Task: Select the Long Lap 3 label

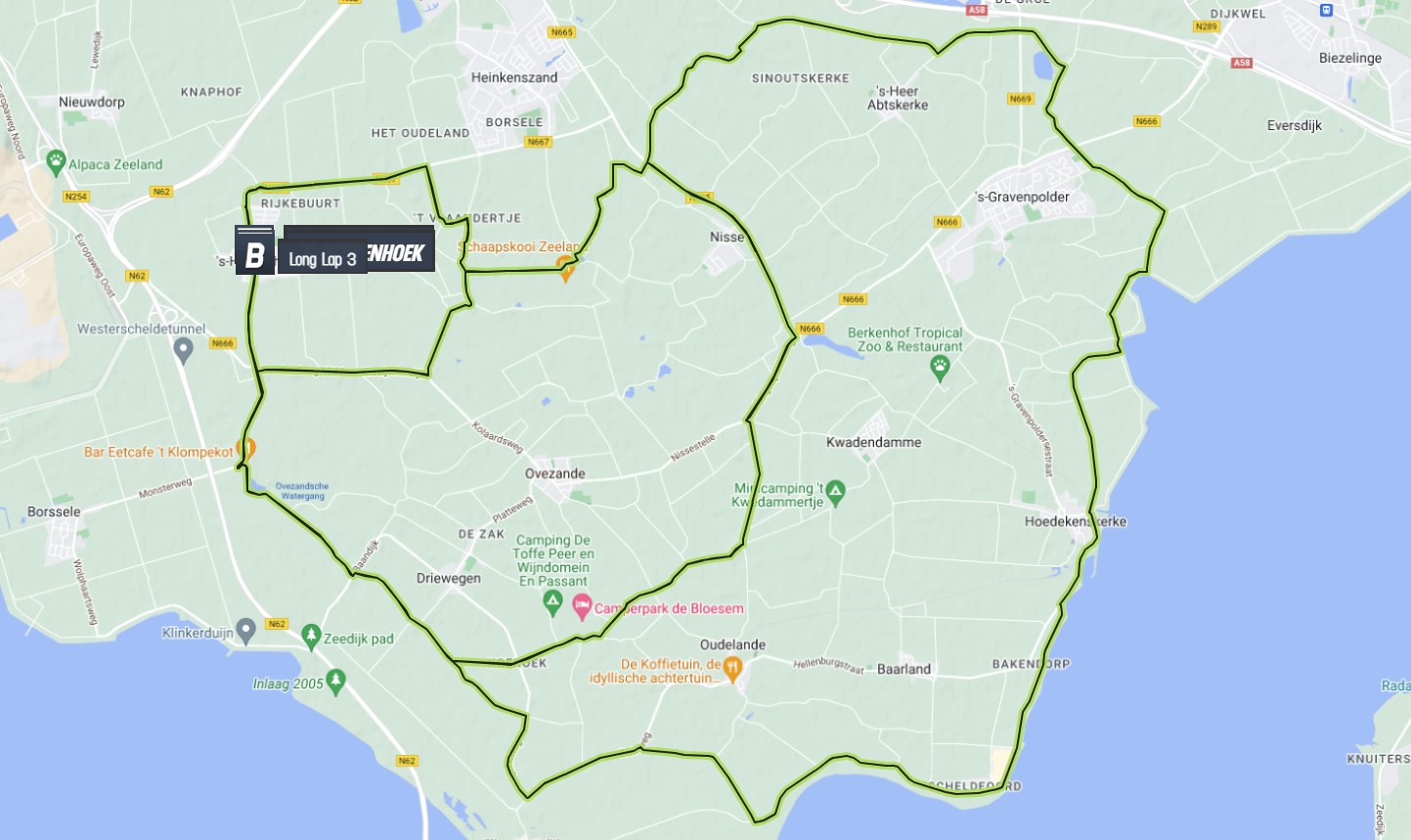Action: (x=323, y=259)
